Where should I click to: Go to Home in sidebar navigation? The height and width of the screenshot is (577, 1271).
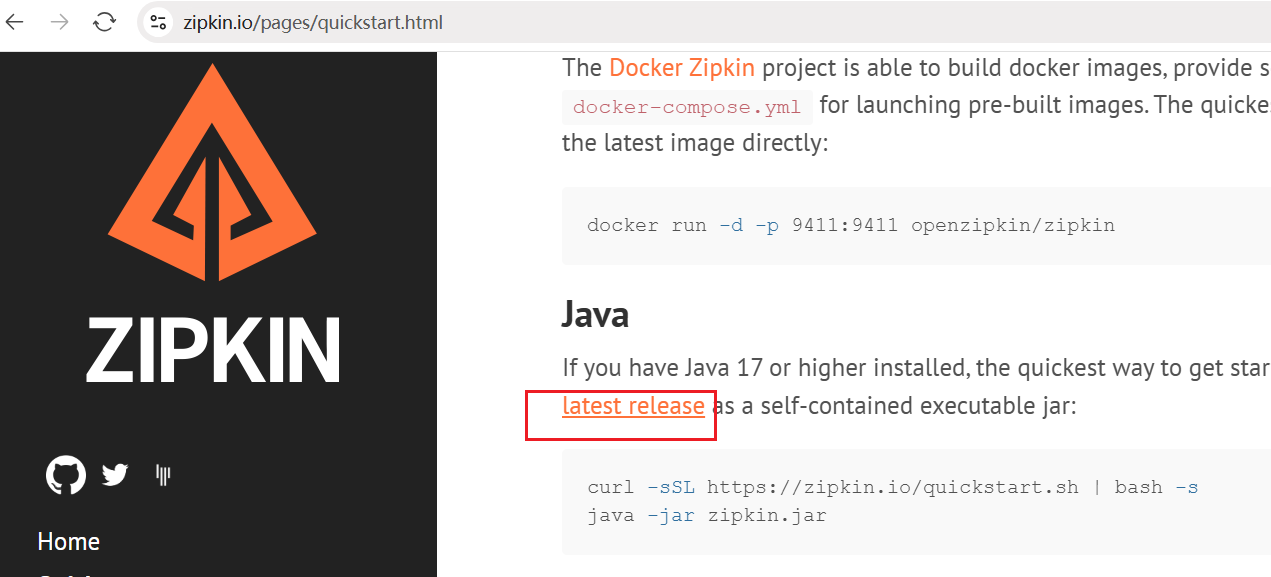(x=68, y=541)
